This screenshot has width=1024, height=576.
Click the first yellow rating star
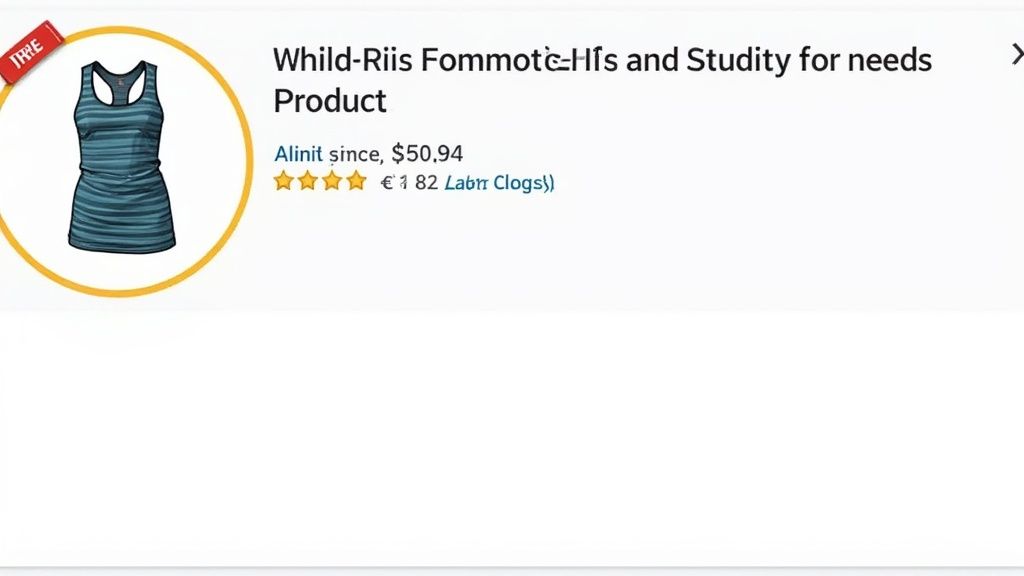(284, 182)
